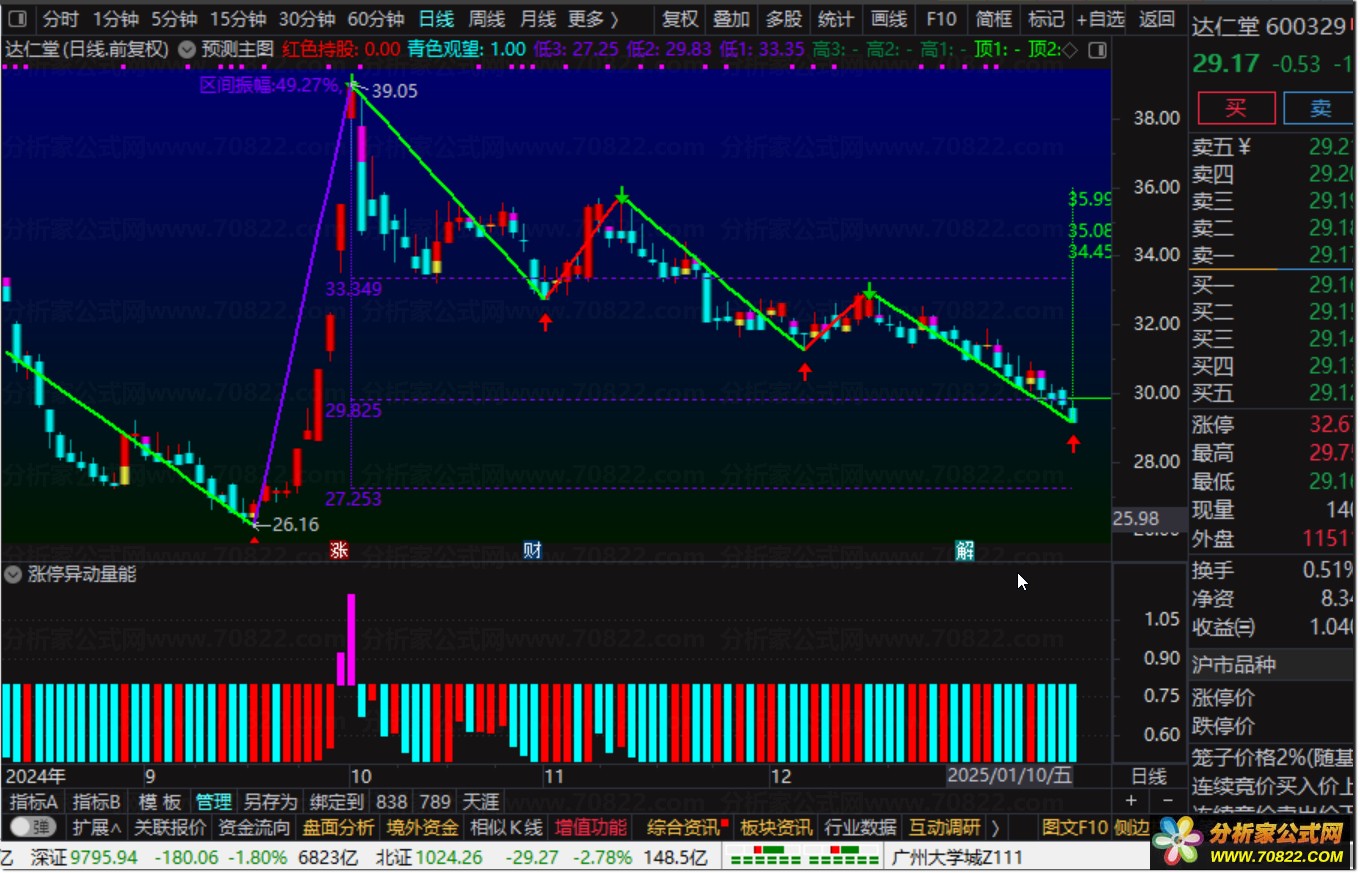Screen dimensions: 1360x873
Task: Select the 5分钟 period
Action: tap(174, 19)
